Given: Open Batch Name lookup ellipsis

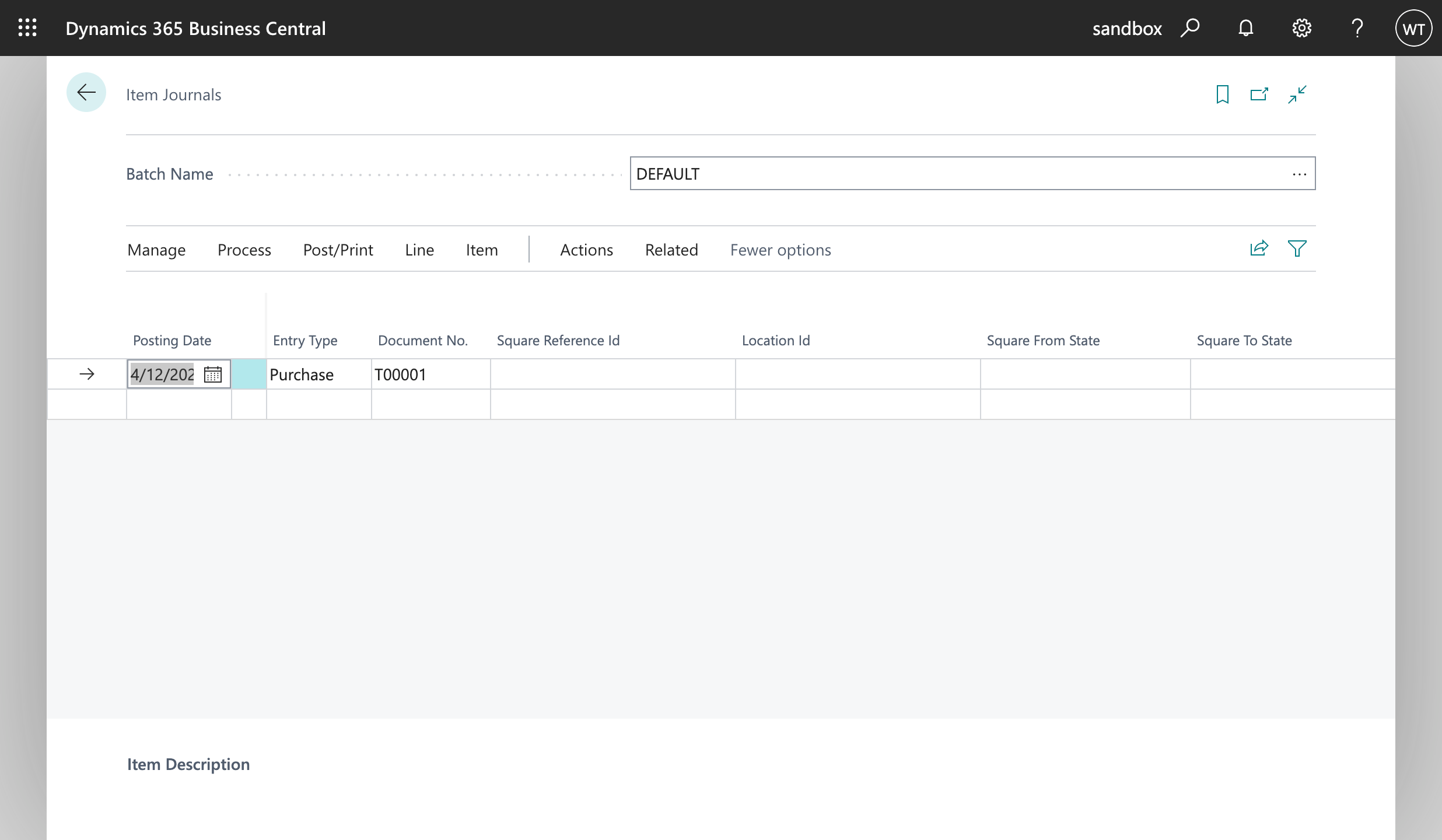Looking at the screenshot, I should (1299, 174).
